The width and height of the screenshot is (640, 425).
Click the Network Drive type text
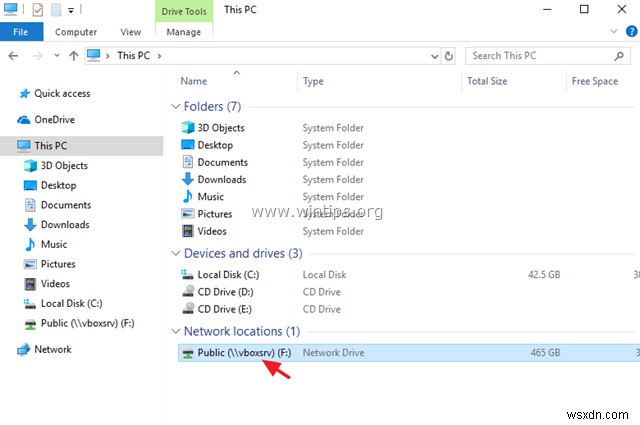(333, 353)
